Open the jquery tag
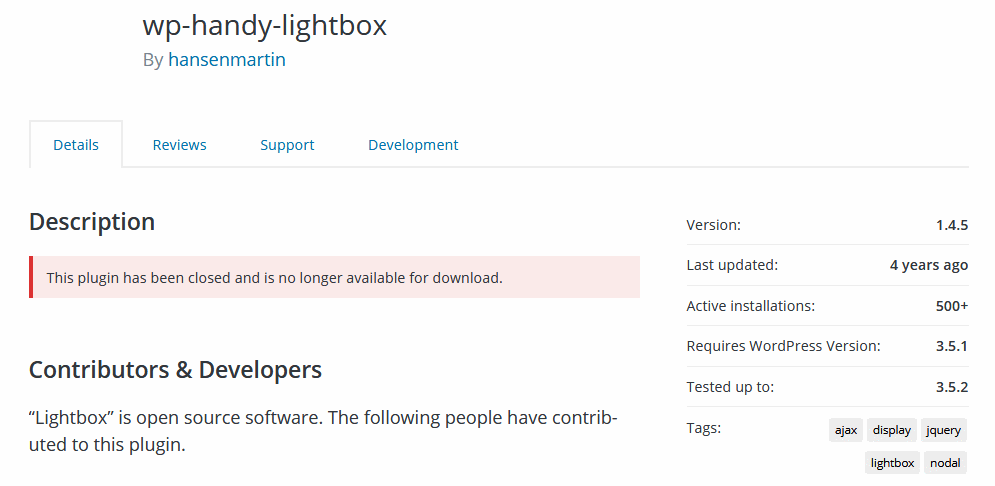Image resolution: width=995 pixels, height=486 pixels. (x=944, y=430)
